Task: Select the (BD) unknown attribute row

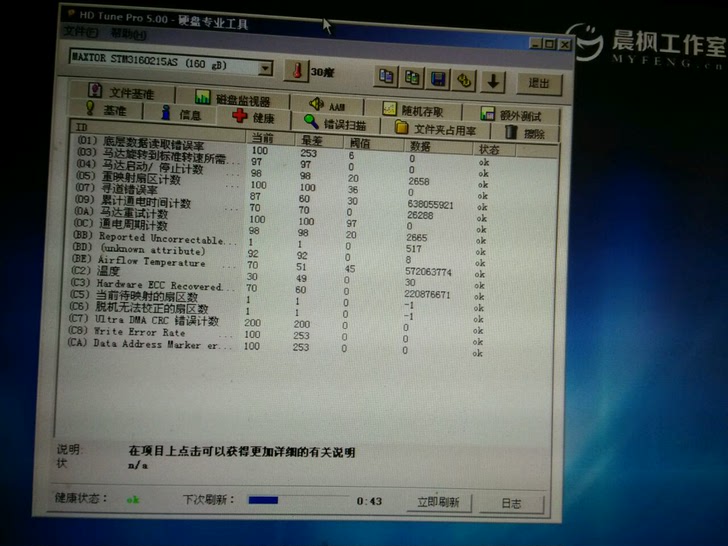Action: (x=278, y=254)
